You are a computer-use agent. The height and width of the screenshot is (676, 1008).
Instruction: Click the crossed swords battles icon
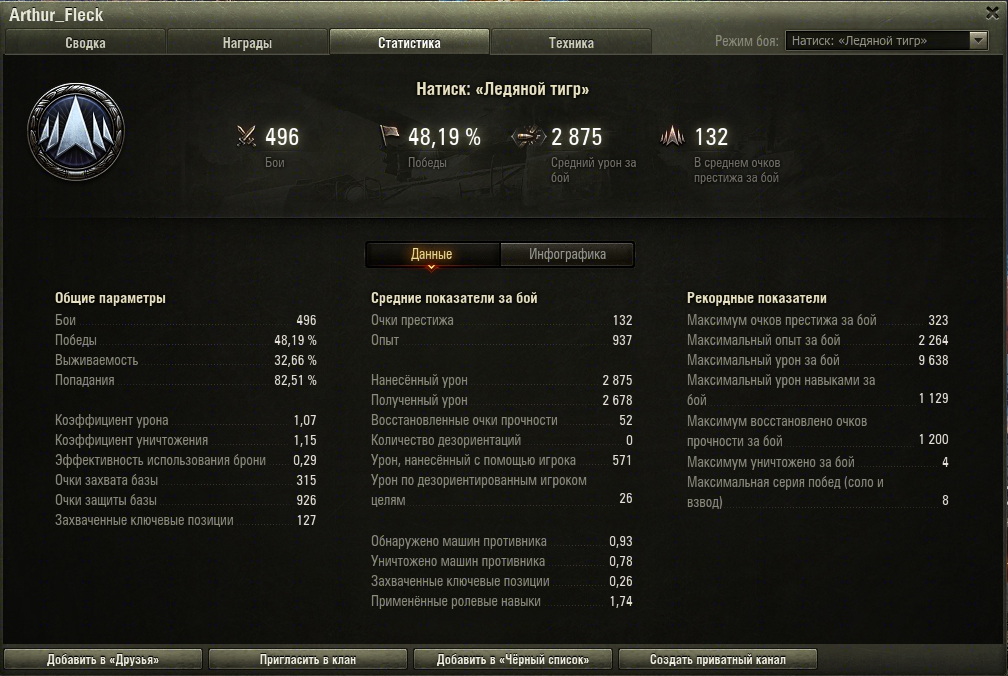246,136
